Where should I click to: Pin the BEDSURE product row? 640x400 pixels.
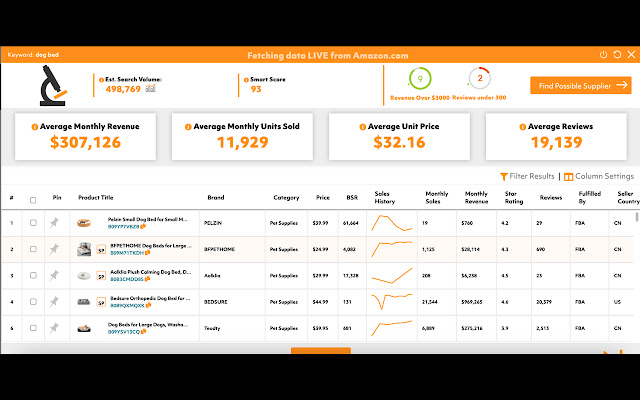pyautogui.click(x=54, y=302)
